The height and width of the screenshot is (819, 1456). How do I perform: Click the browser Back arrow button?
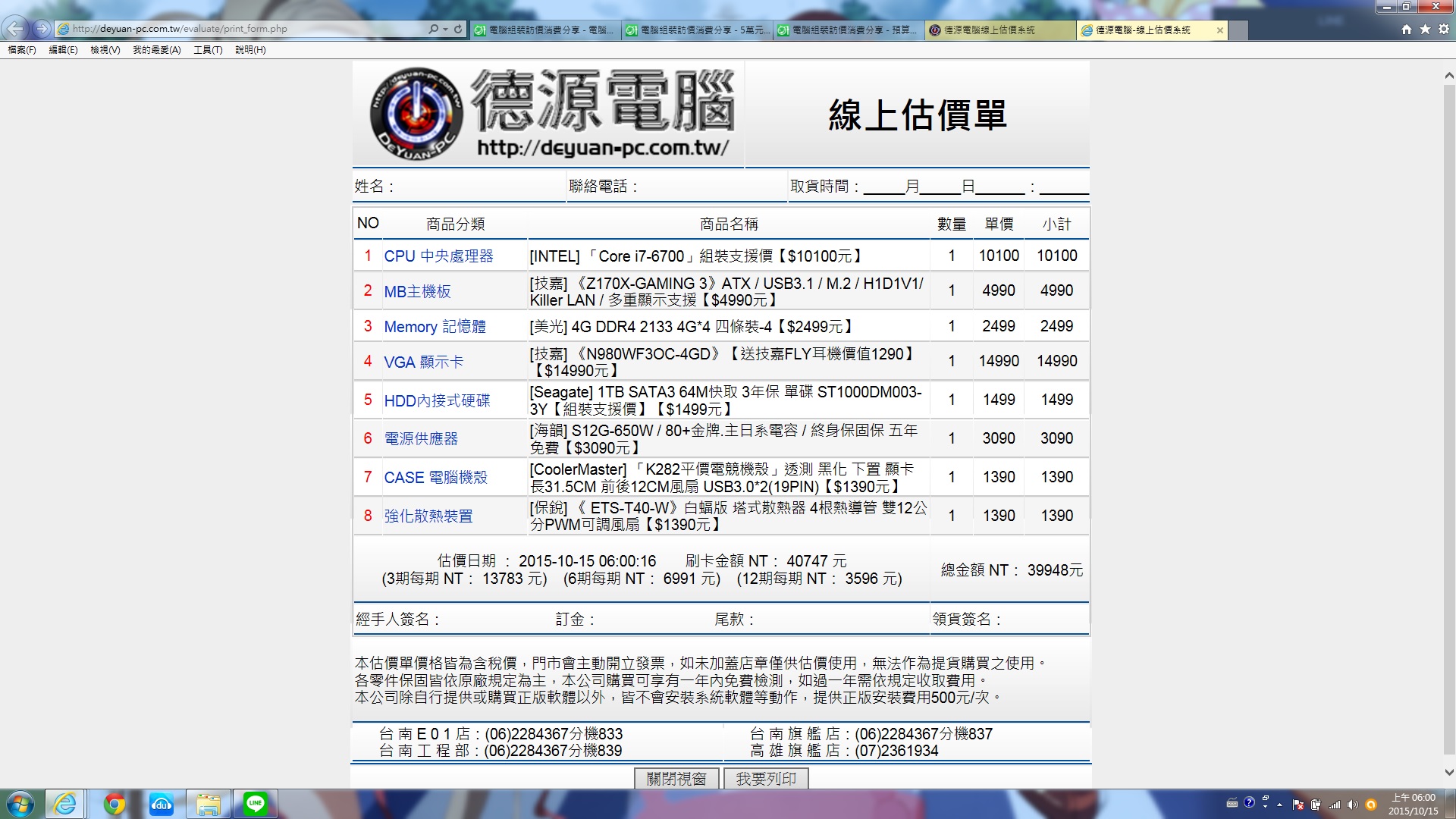point(15,29)
